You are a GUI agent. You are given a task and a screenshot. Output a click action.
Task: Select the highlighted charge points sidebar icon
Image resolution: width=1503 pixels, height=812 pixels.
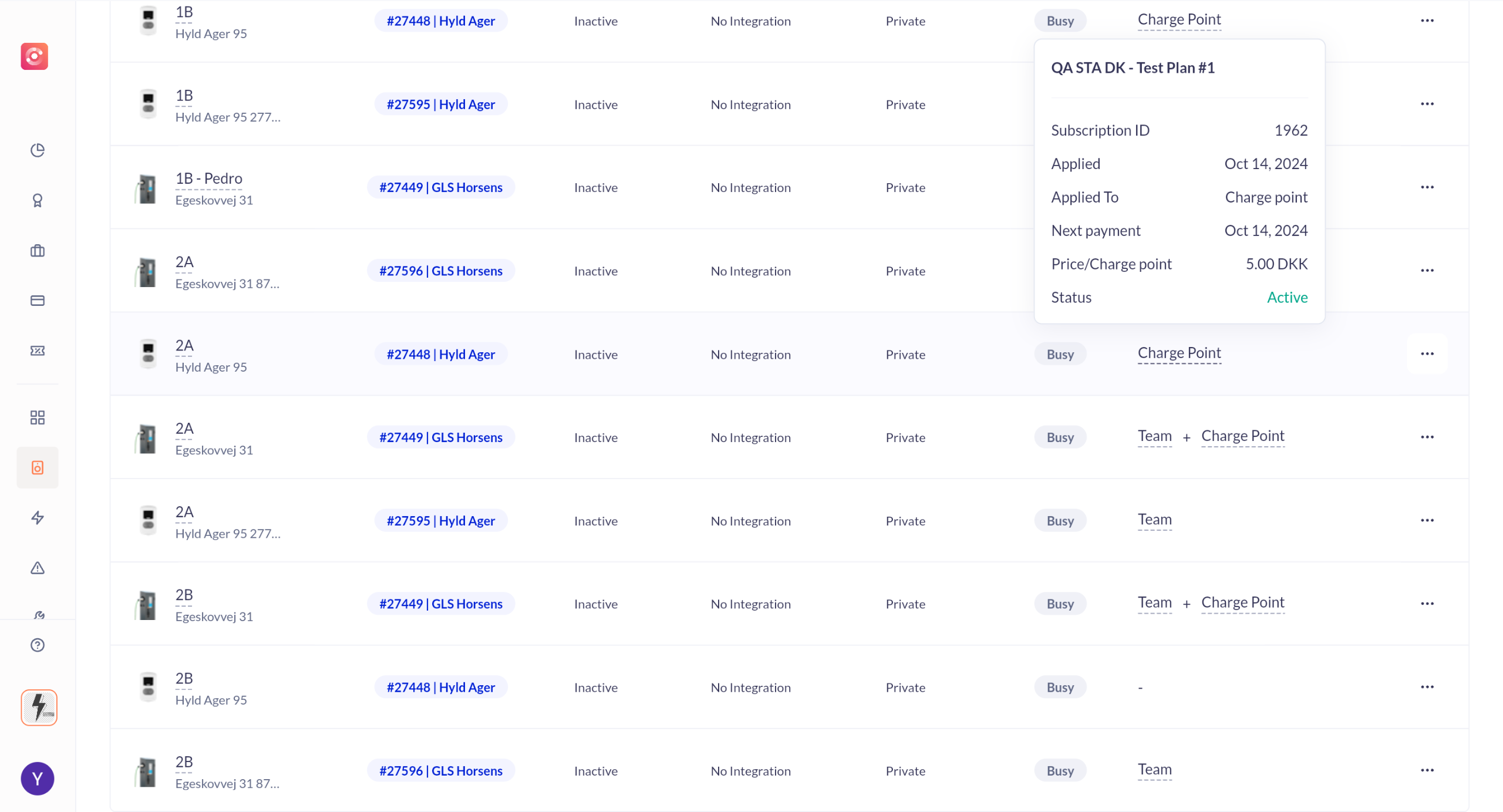click(38, 467)
